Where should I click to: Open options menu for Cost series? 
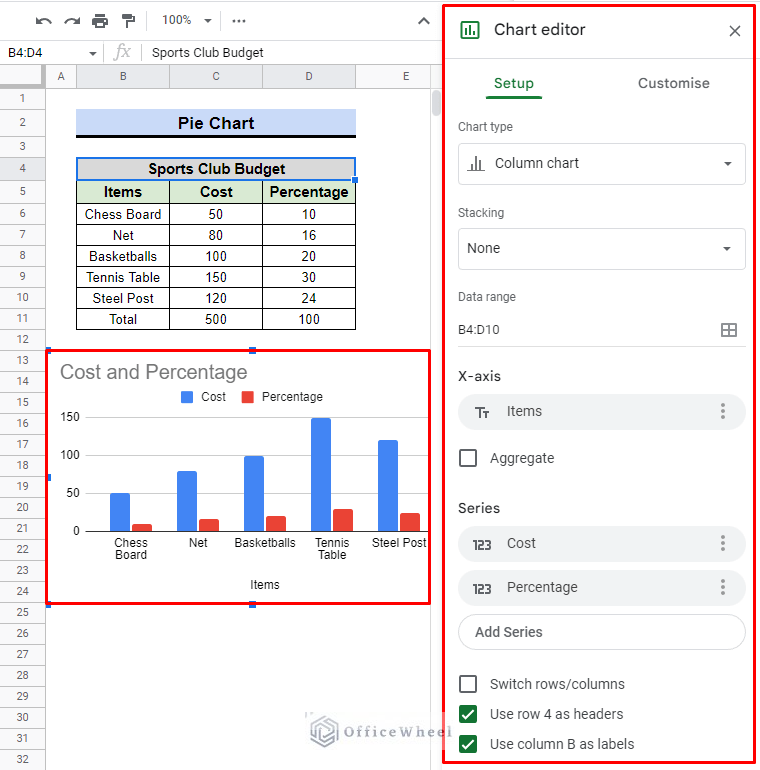(x=723, y=543)
